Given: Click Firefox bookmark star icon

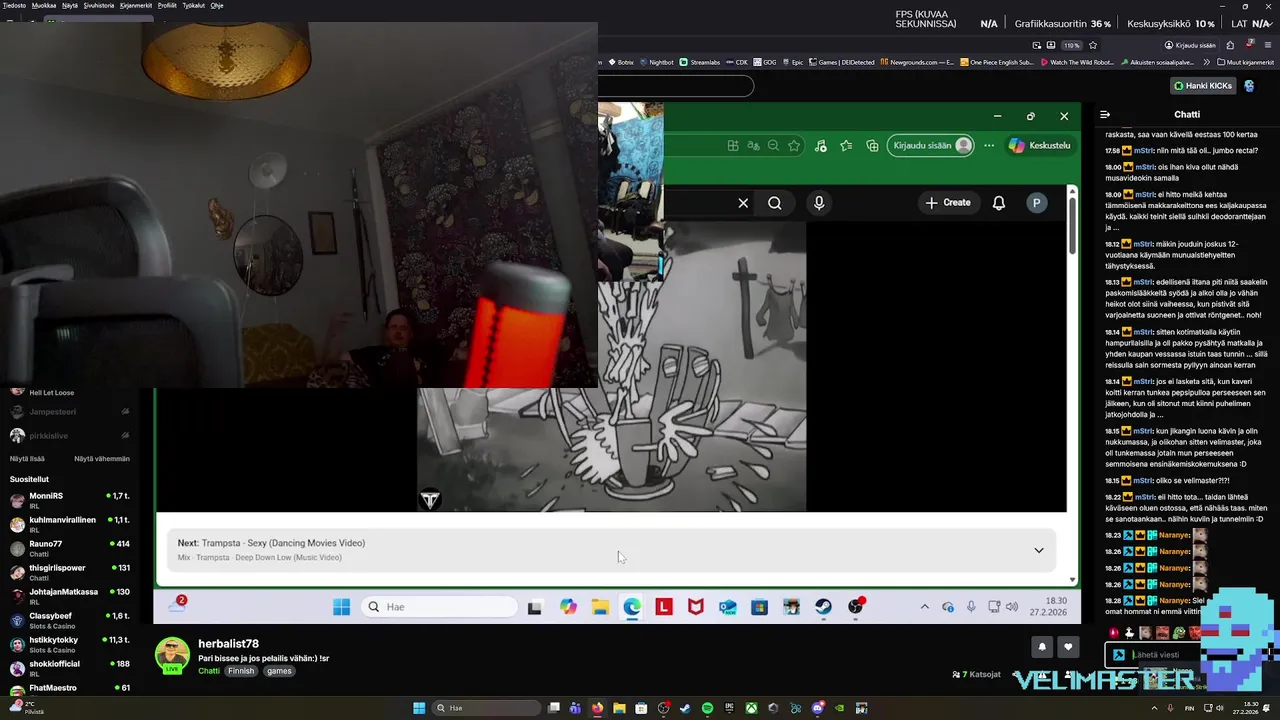Looking at the screenshot, I should [1093, 45].
